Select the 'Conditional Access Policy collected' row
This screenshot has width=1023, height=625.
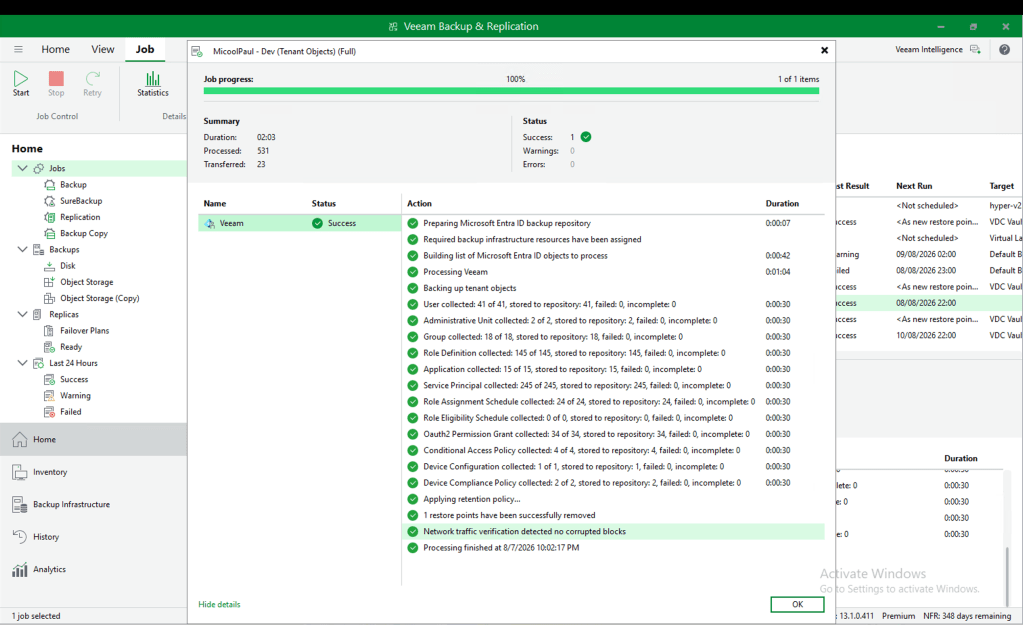(613, 450)
